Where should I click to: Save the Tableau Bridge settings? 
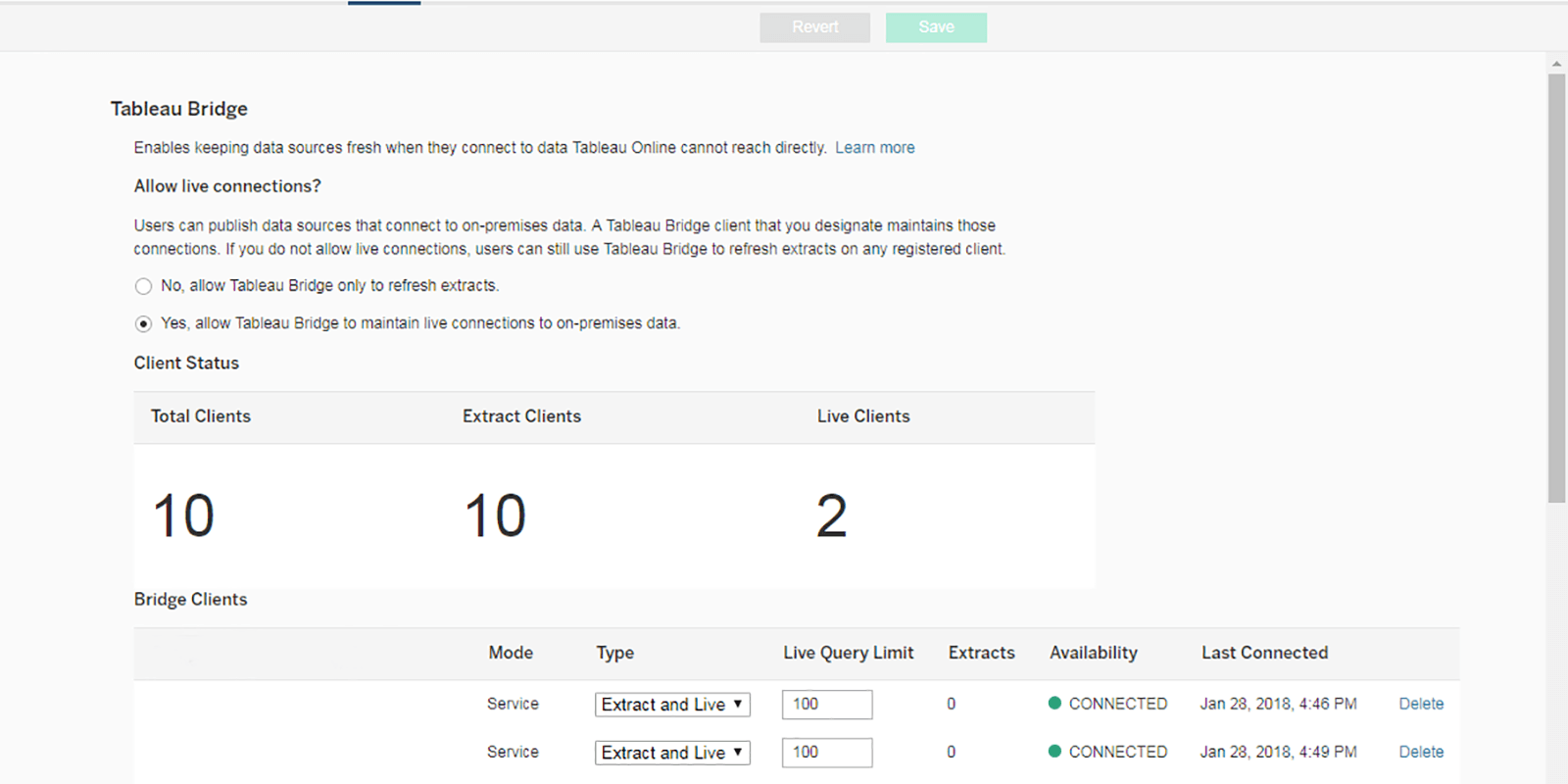click(x=936, y=27)
